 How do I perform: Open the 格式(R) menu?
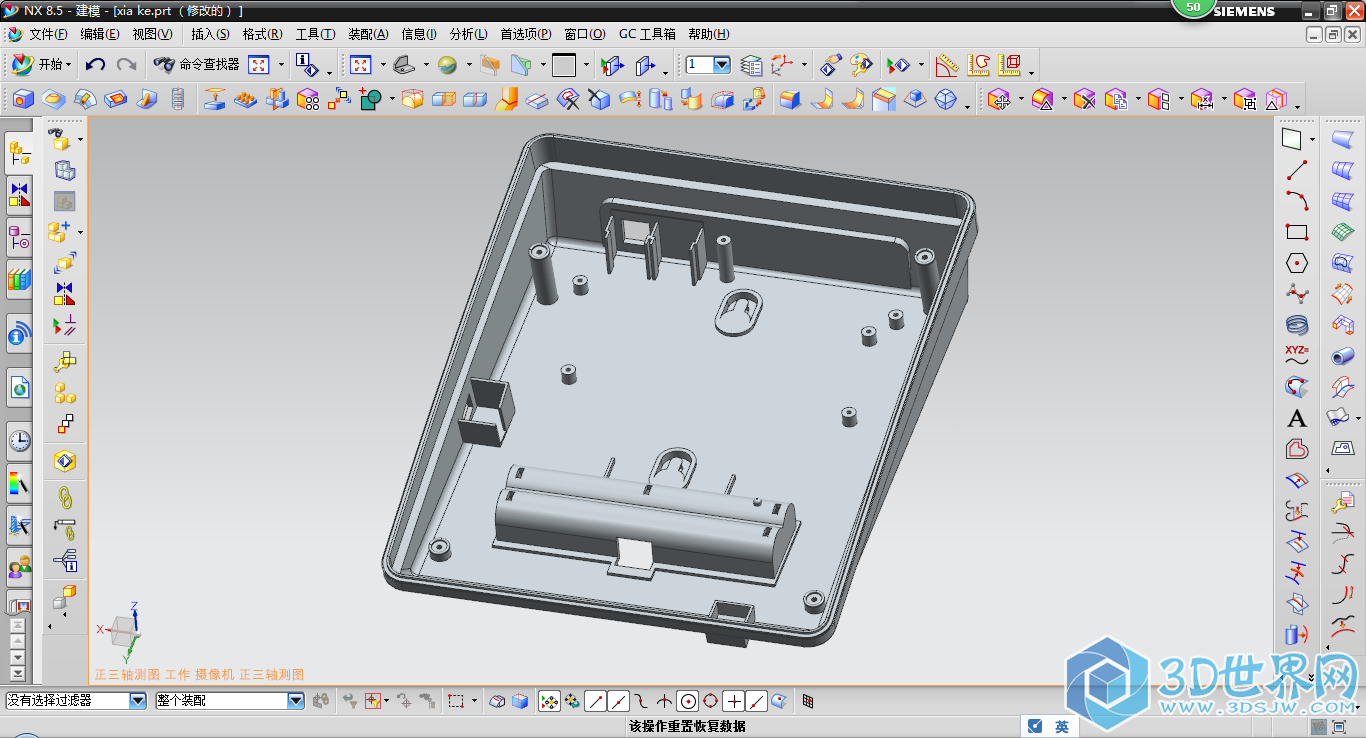tap(262, 34)
